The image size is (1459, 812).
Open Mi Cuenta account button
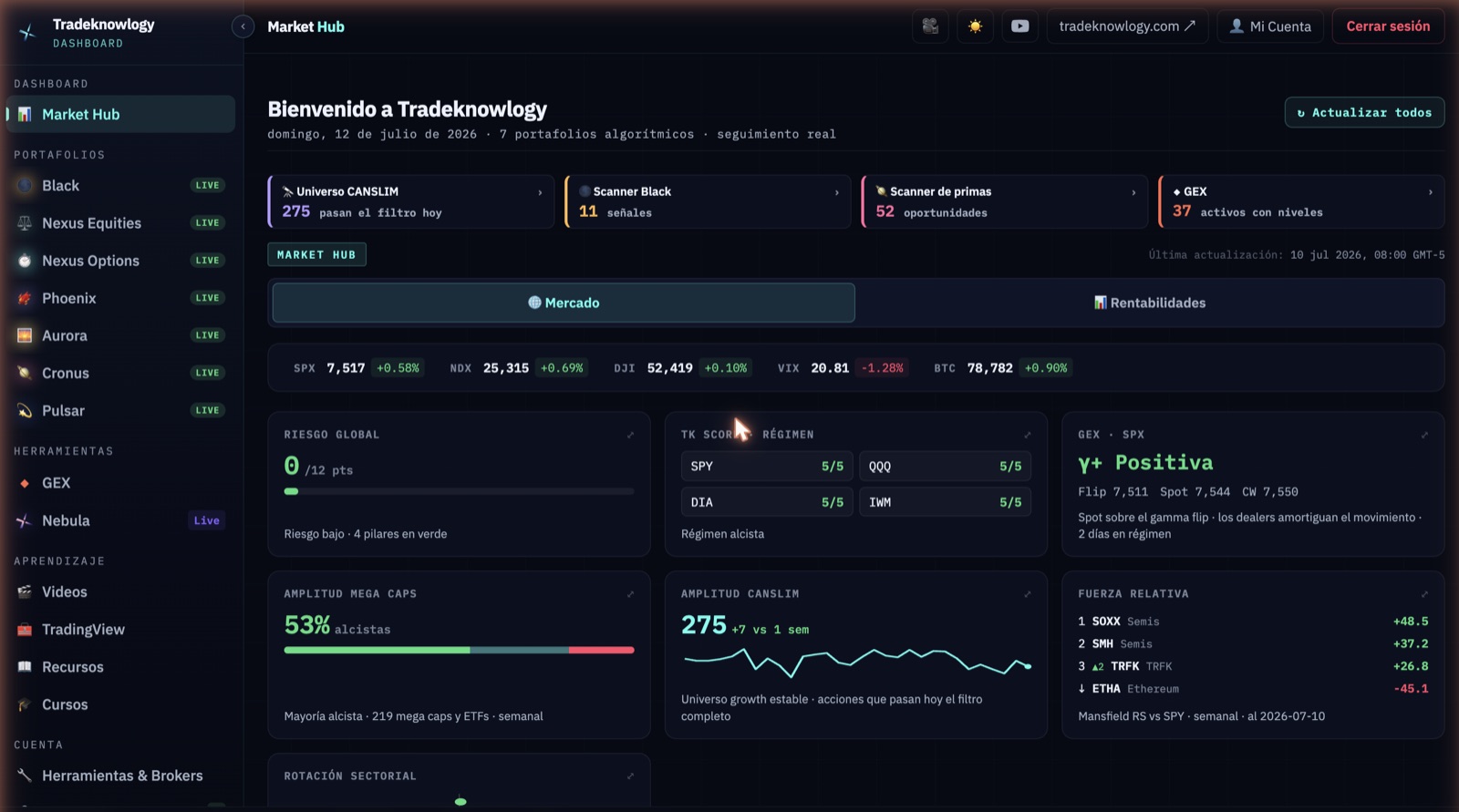[x=1270, y=26]
